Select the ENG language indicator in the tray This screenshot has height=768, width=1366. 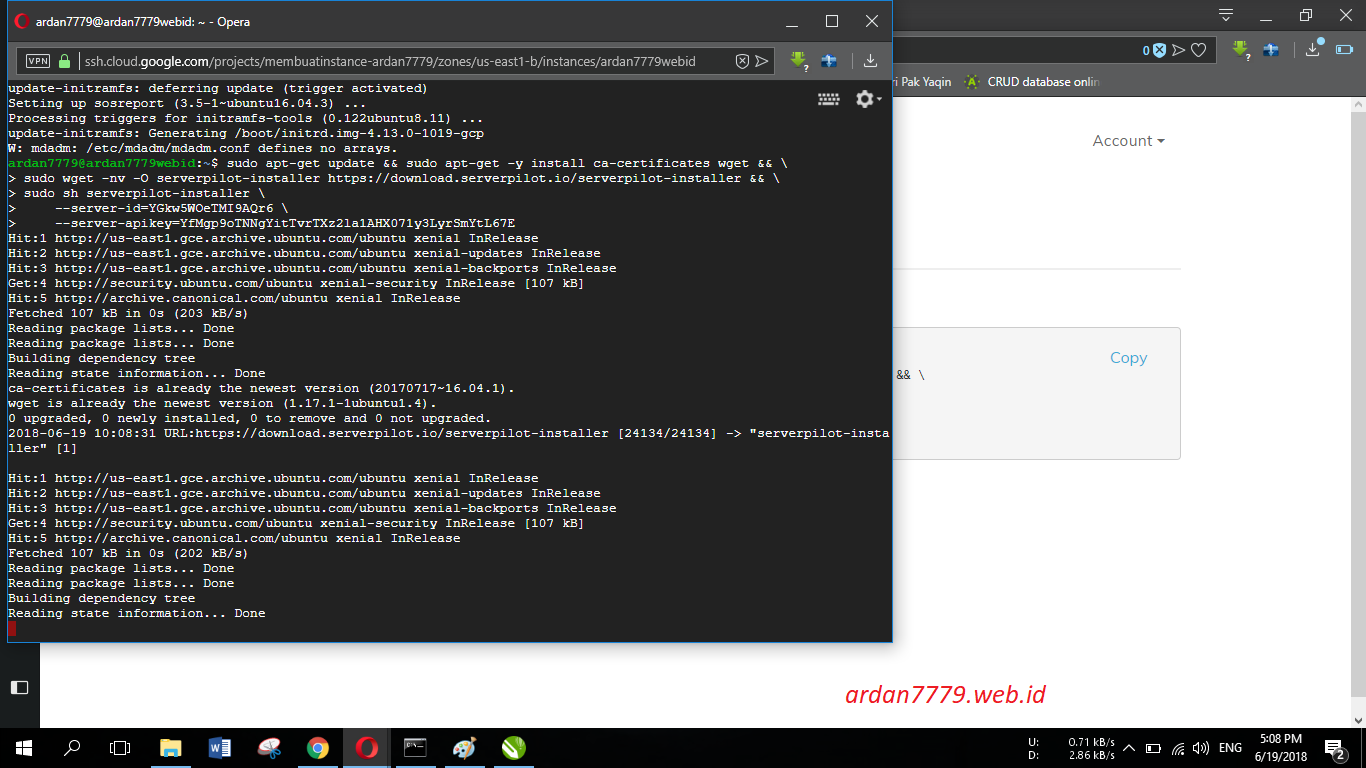pyautogui.click(x=1229, y=747)
